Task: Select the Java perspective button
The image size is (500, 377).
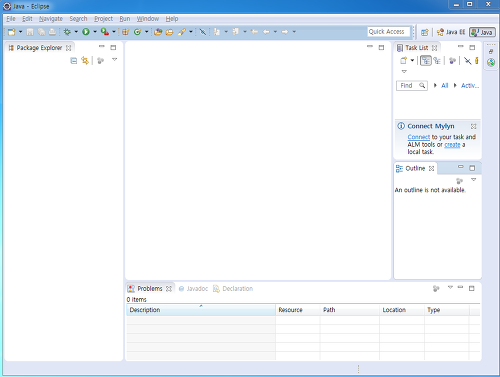Action: click(x=482, y=32)
